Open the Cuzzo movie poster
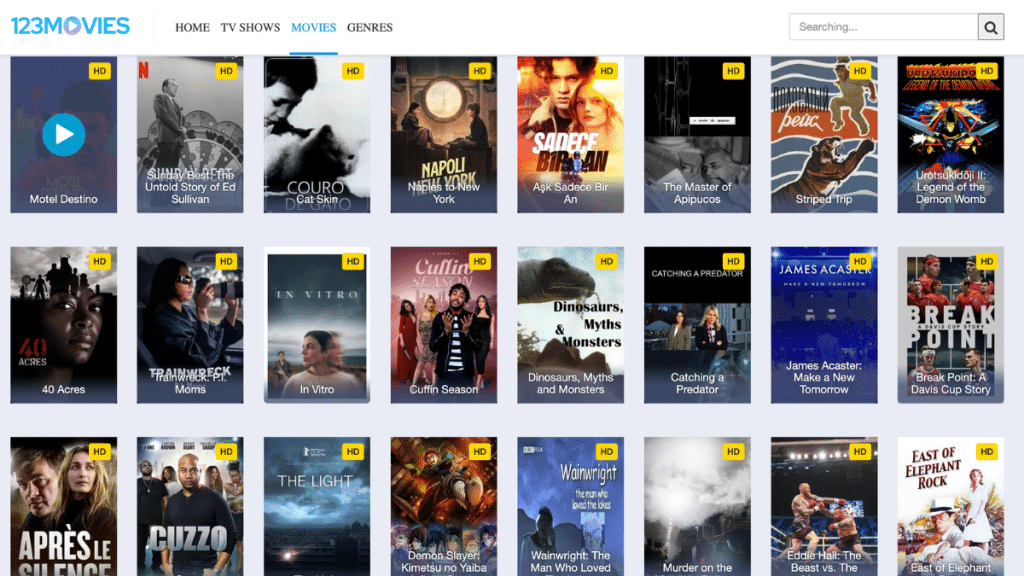Image resolution: width=1024 pixels, height=576 pixels. [190, 507]
